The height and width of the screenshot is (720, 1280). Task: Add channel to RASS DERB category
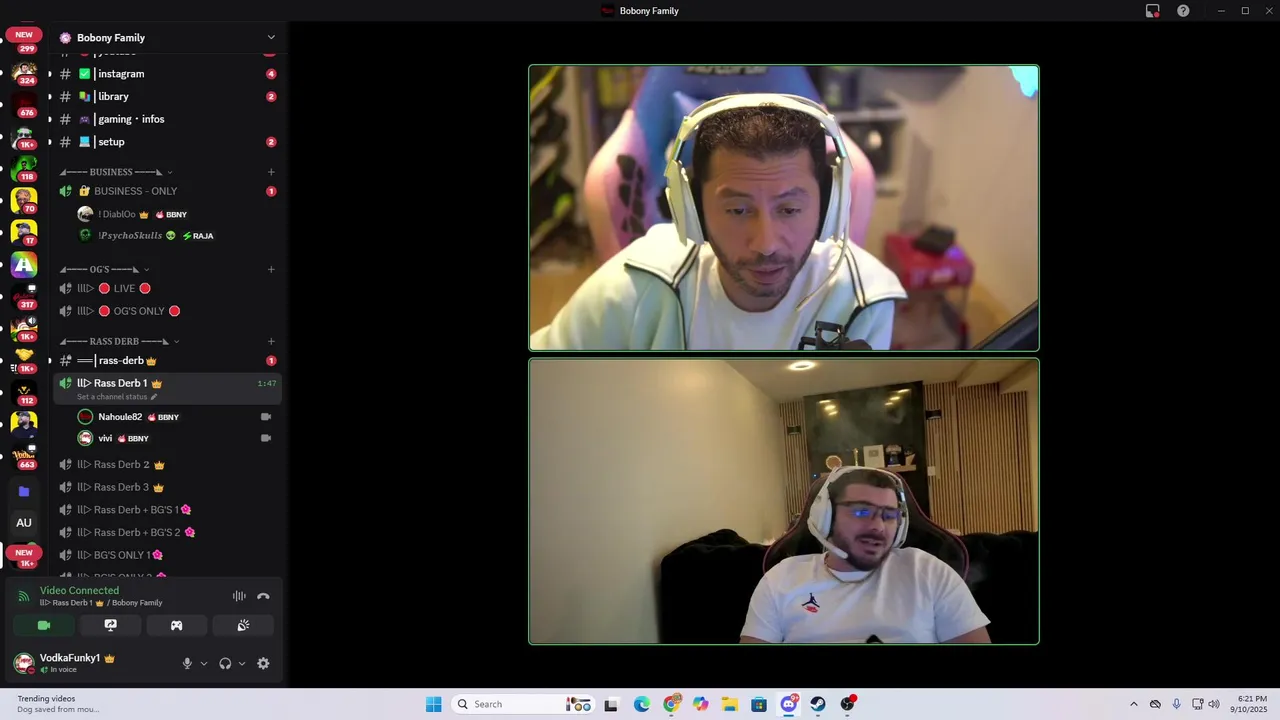tap(271, 341)
